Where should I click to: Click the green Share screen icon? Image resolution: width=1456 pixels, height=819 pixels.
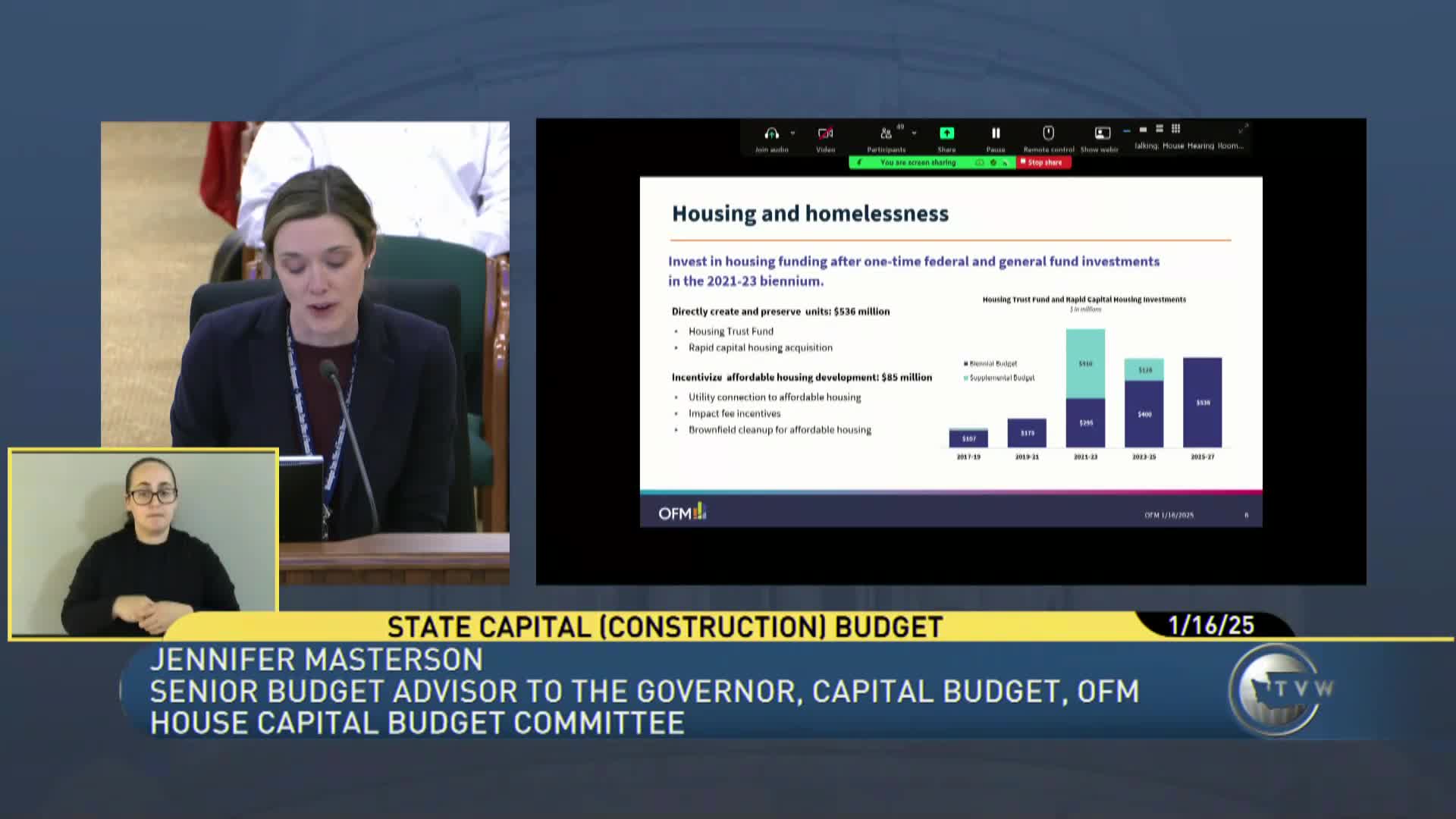point(946,133)
